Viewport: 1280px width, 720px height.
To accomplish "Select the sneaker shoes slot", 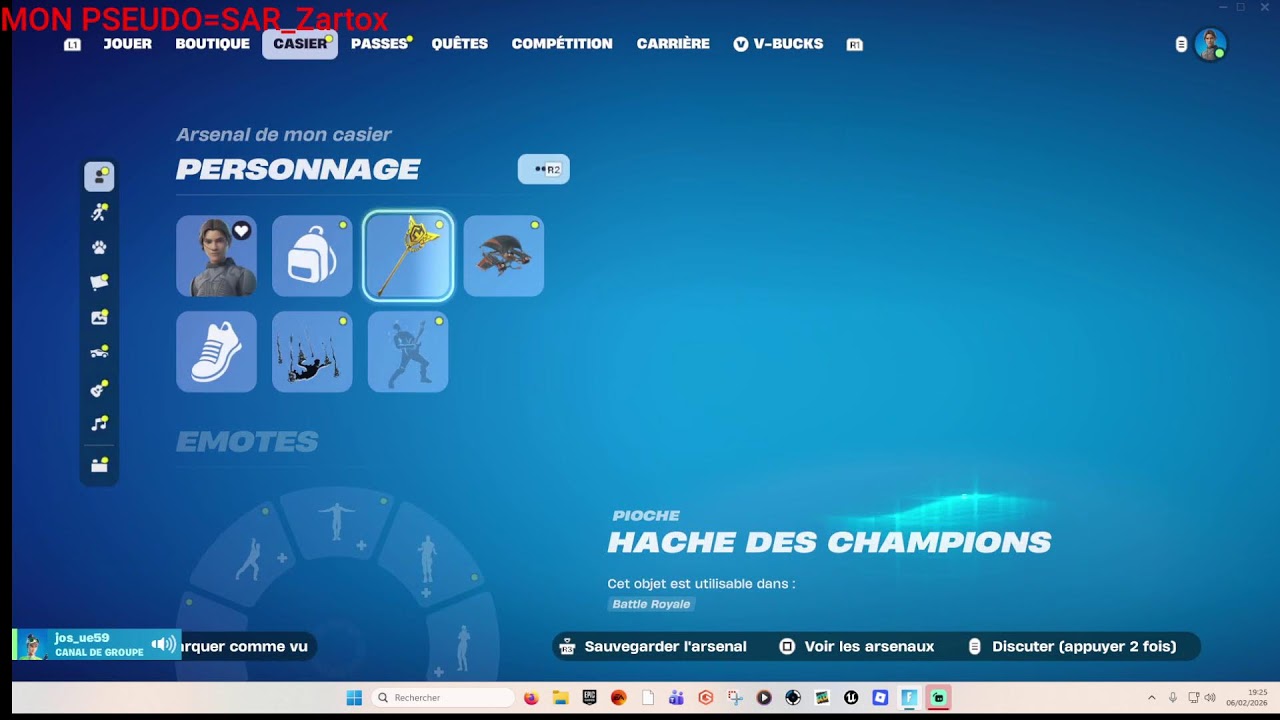I will coord(216,352).
